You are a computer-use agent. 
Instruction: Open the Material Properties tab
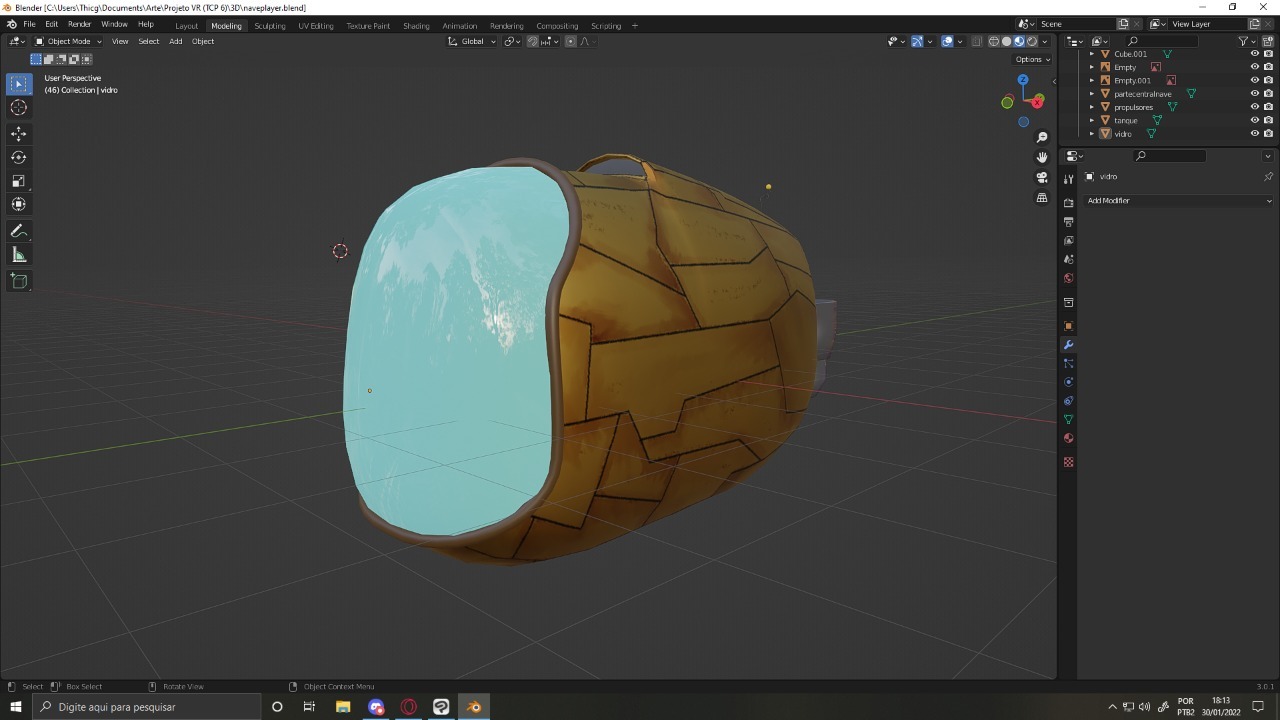click(1068, 438)
